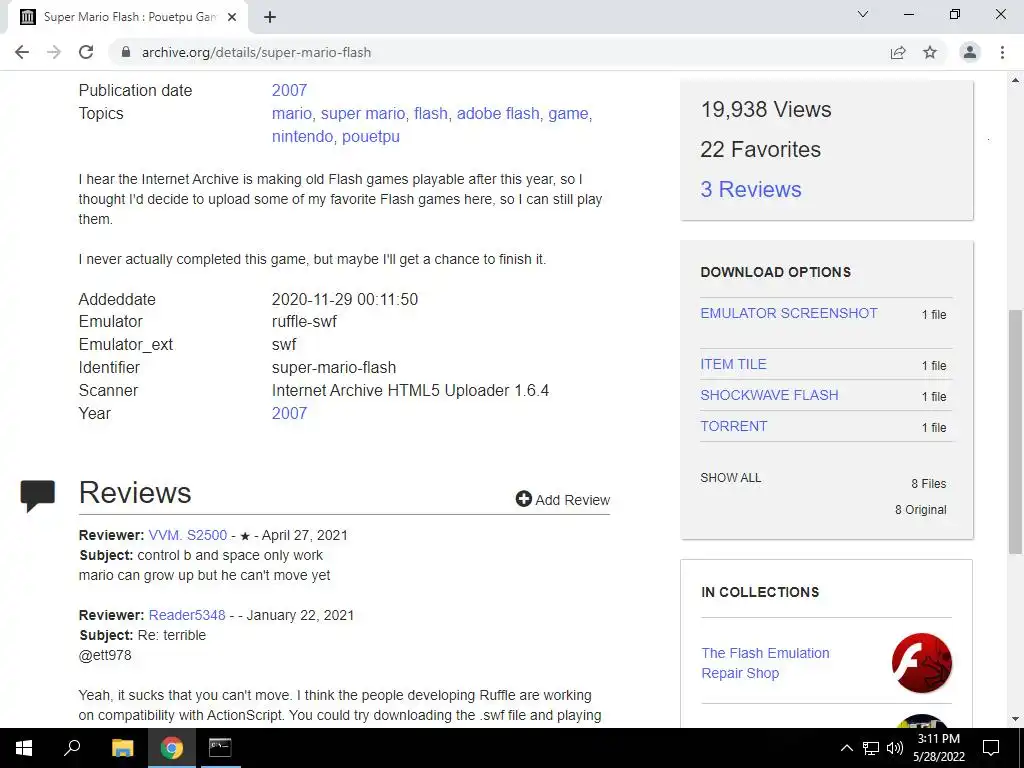Download the TORRENT file
This screenshot has height=768, width=1024.
(x=733, y=426)
